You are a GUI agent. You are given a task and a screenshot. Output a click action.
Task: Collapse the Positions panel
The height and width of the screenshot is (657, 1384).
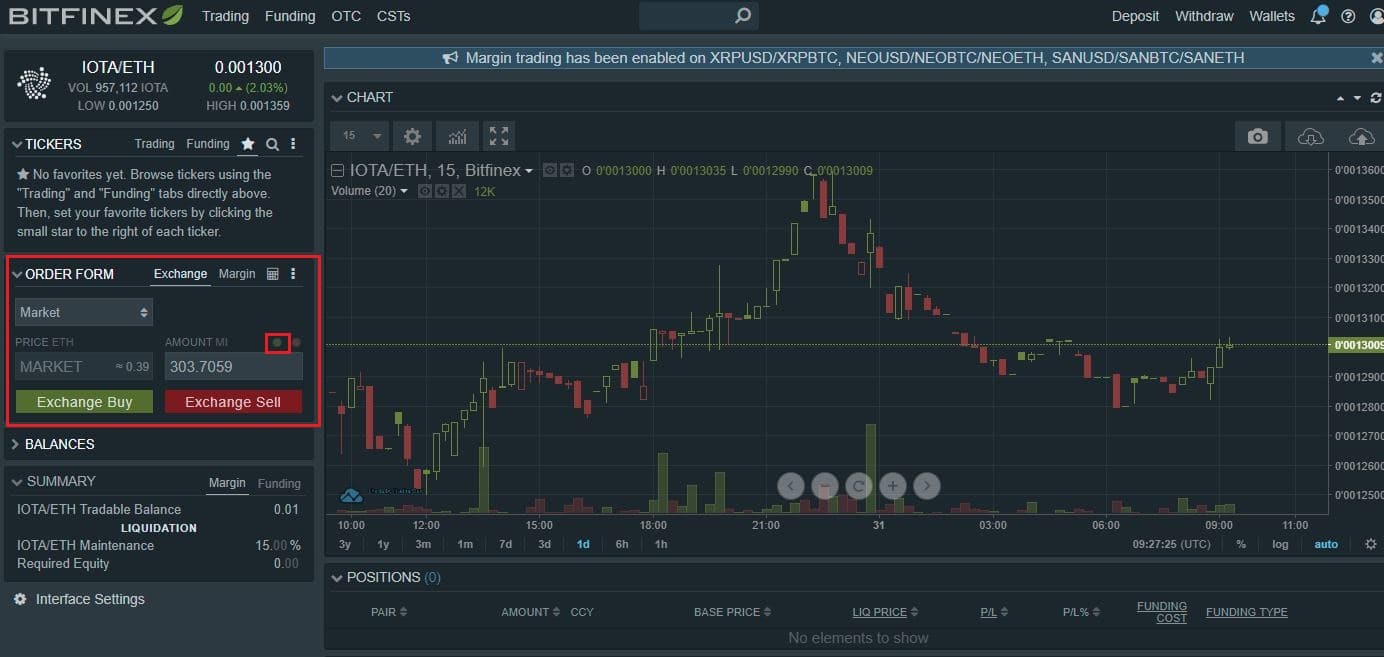pos(337,578)
